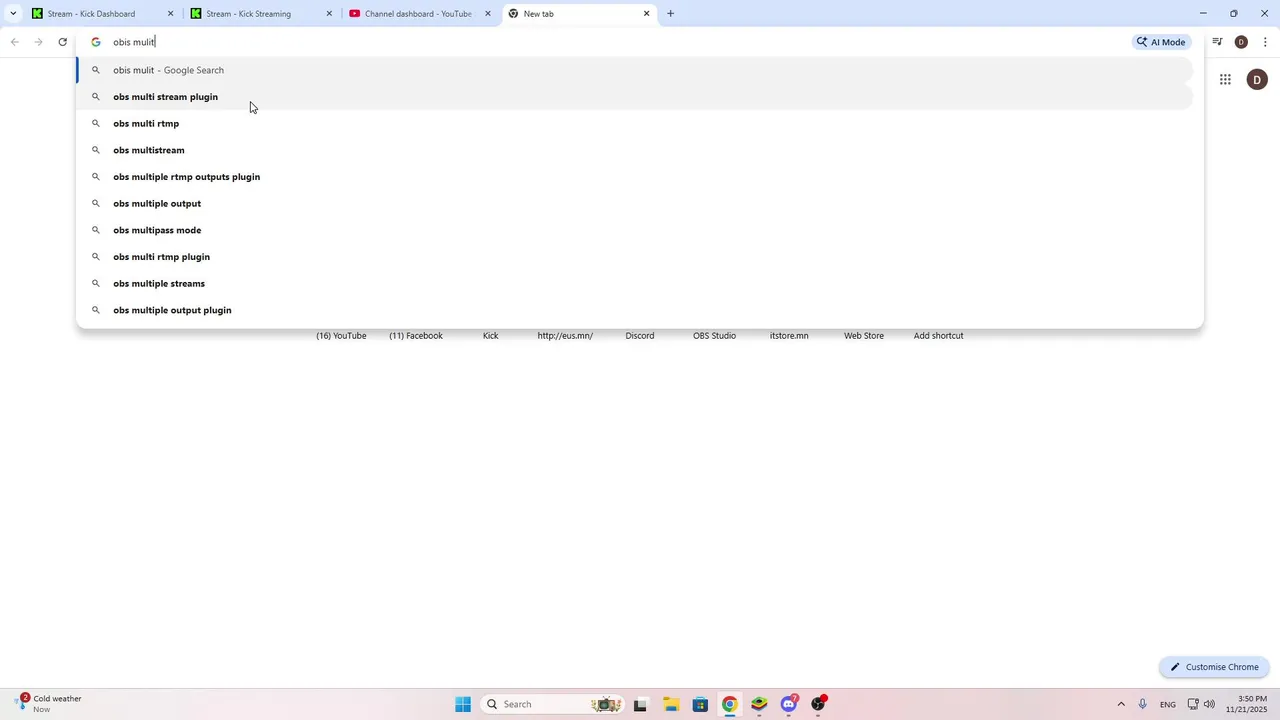
Task: Close the YouTube Channel dashboard tab
Action: [488, 14]
